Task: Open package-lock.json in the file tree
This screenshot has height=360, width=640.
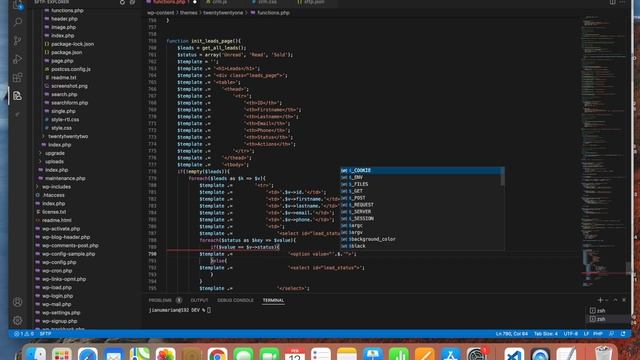Action: (72, 44)
